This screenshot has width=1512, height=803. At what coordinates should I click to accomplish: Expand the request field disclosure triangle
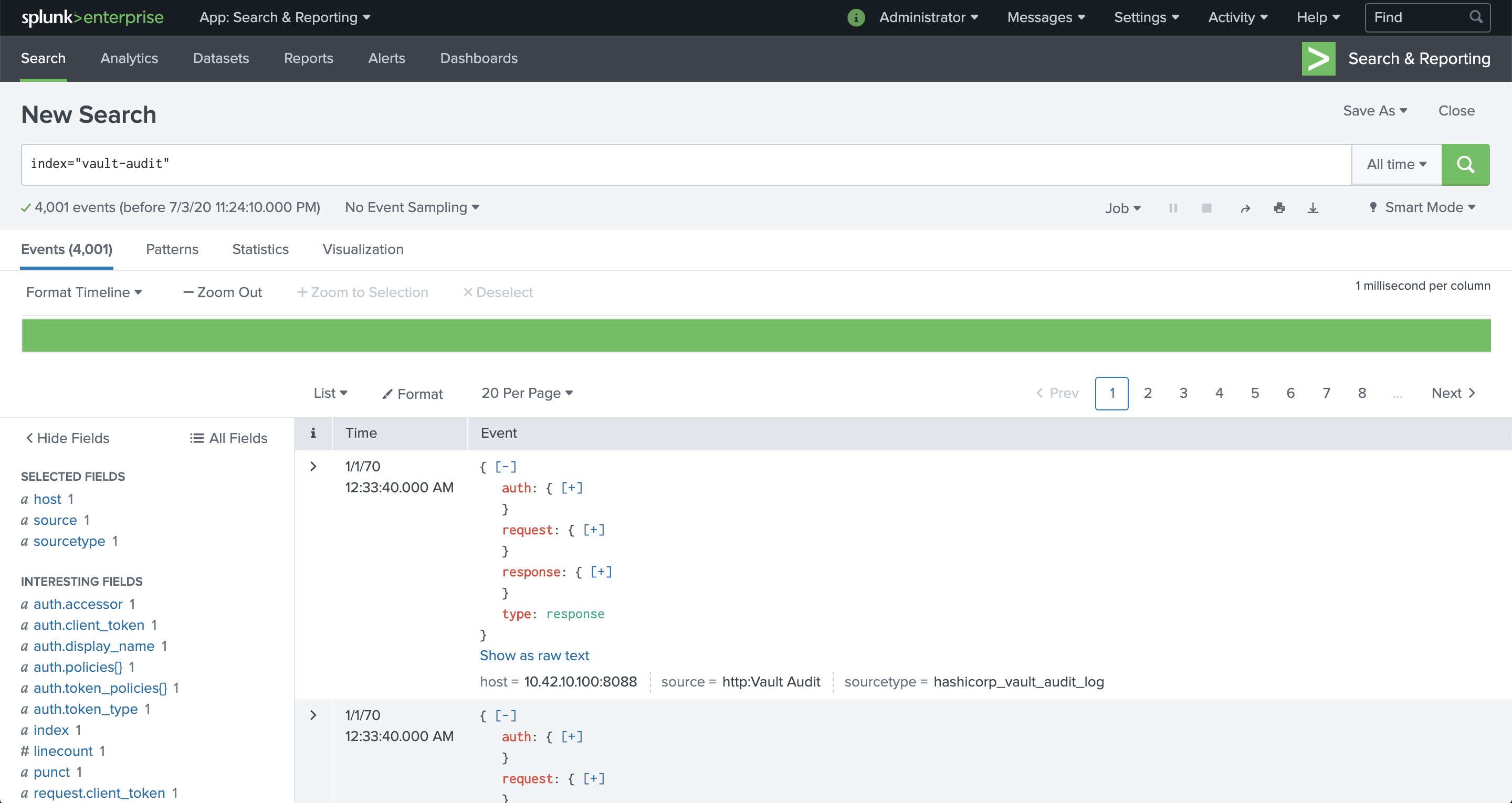click(x=592, y=530)
